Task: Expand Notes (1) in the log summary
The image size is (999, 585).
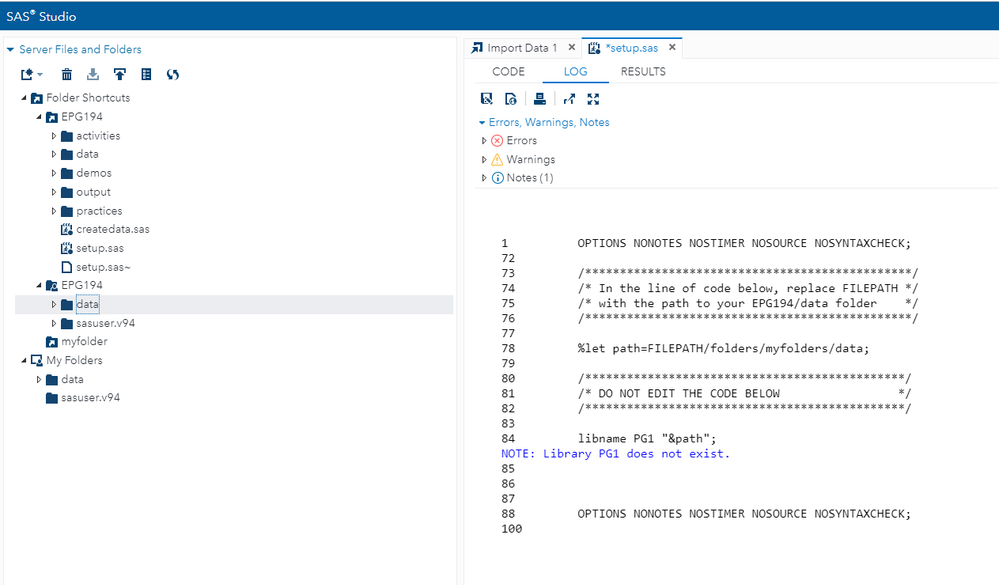Action: click(x=485, y=178)
